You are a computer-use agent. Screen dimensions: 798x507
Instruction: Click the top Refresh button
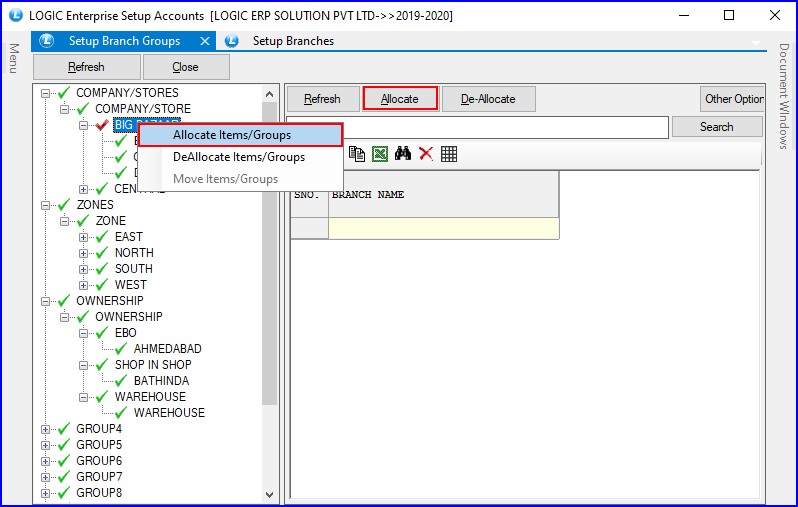87,67
